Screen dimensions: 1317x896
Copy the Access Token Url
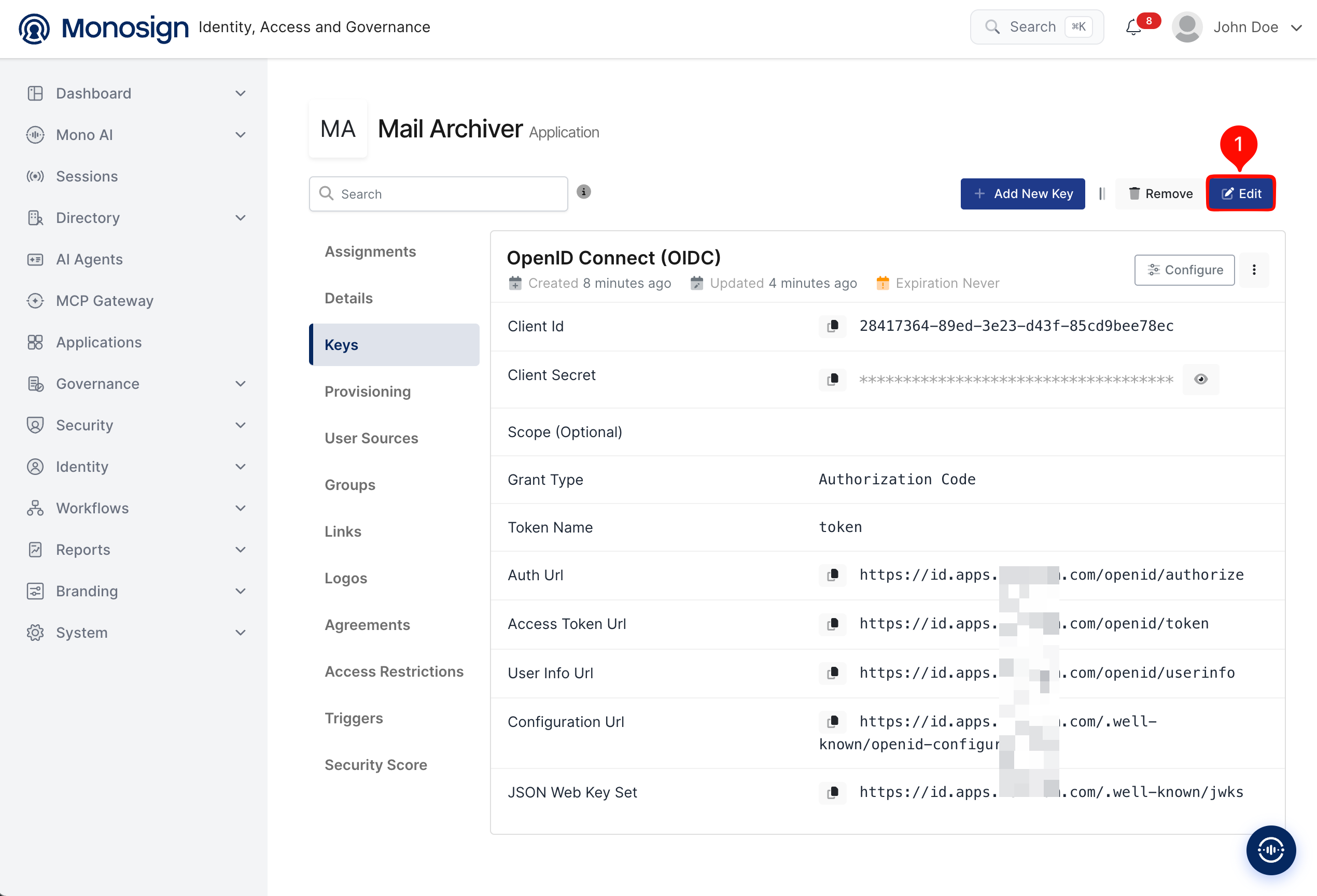coord(833,624)
